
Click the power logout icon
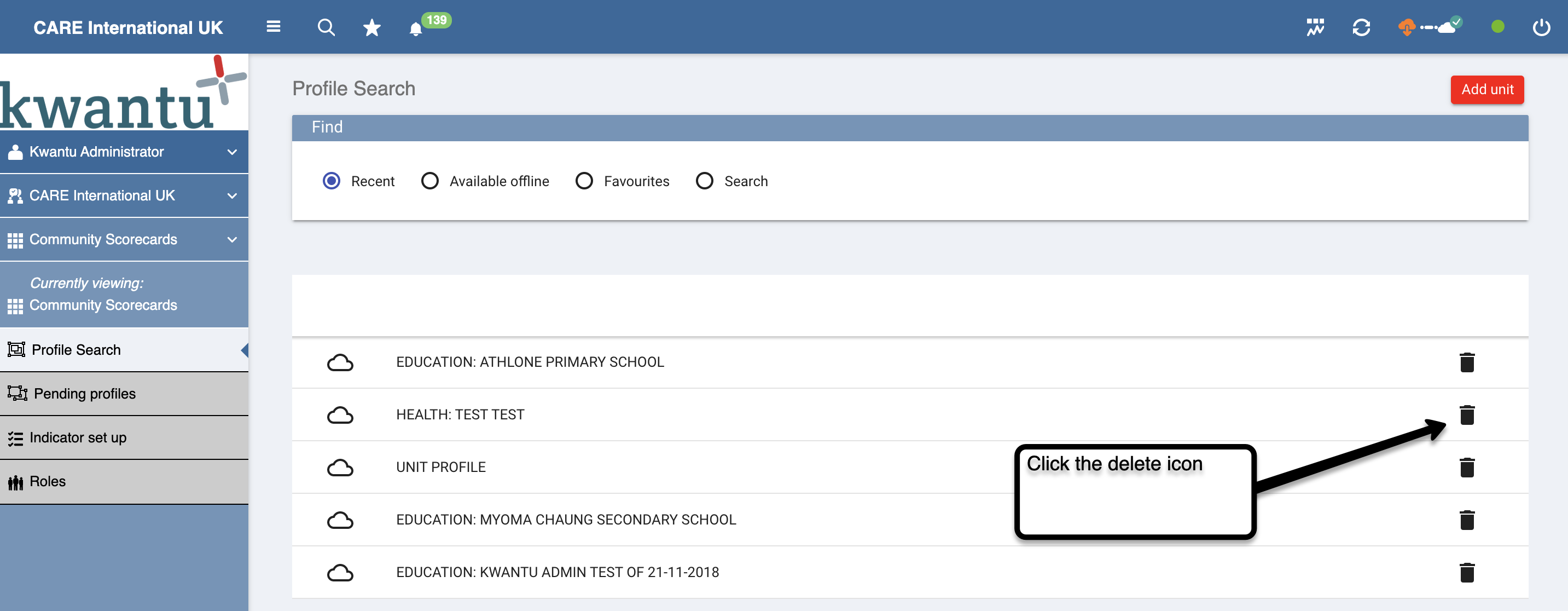(1541, 27)
